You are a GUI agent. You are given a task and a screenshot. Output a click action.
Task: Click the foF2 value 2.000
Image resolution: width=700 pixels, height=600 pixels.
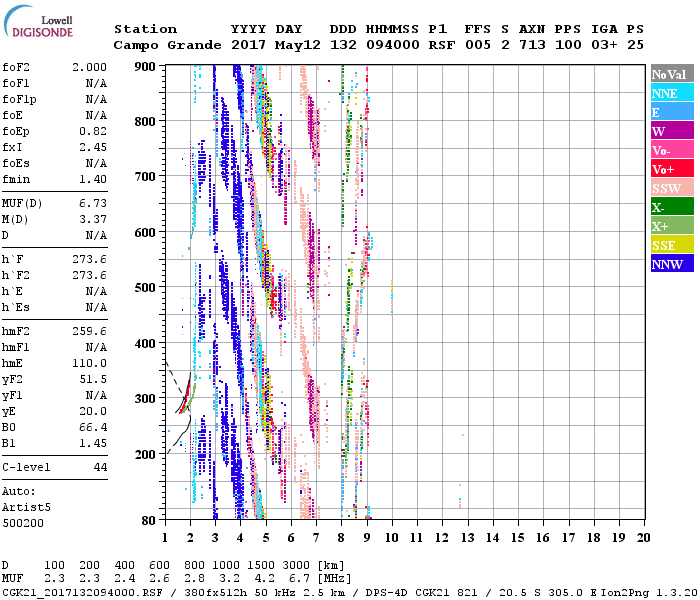89,67
